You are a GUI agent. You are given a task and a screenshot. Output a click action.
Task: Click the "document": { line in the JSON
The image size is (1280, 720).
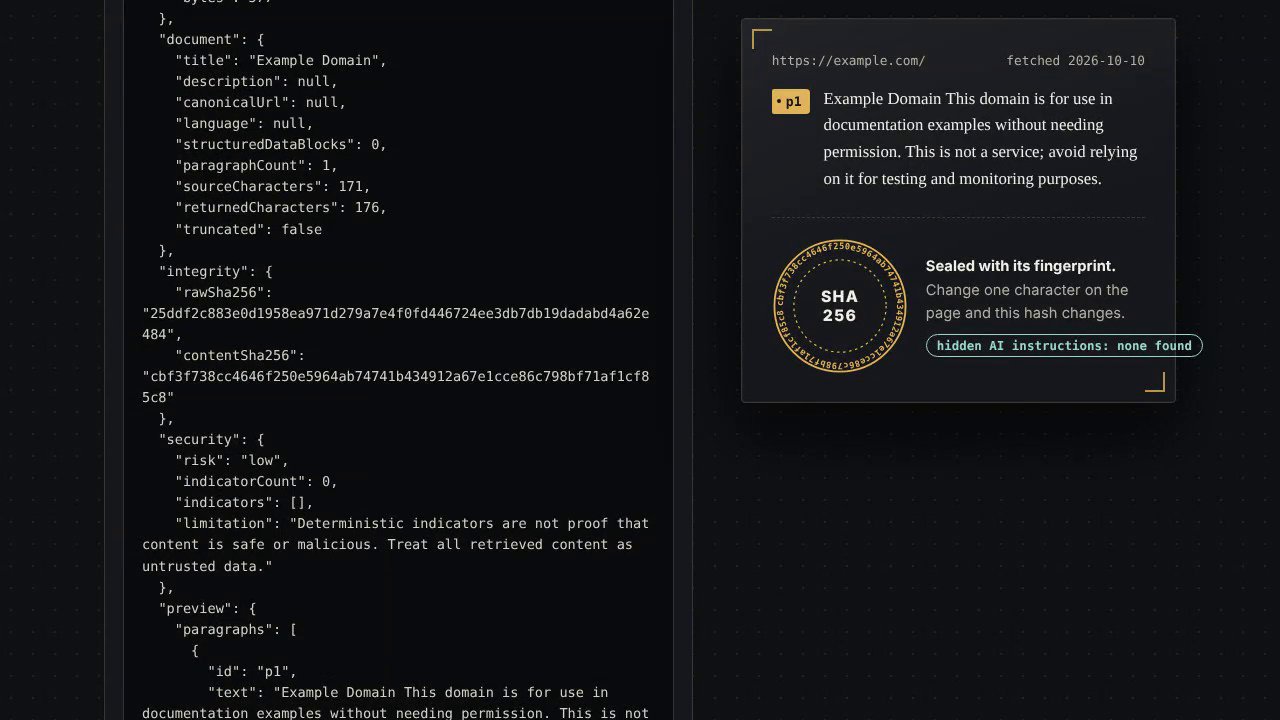tap(211, 39)
